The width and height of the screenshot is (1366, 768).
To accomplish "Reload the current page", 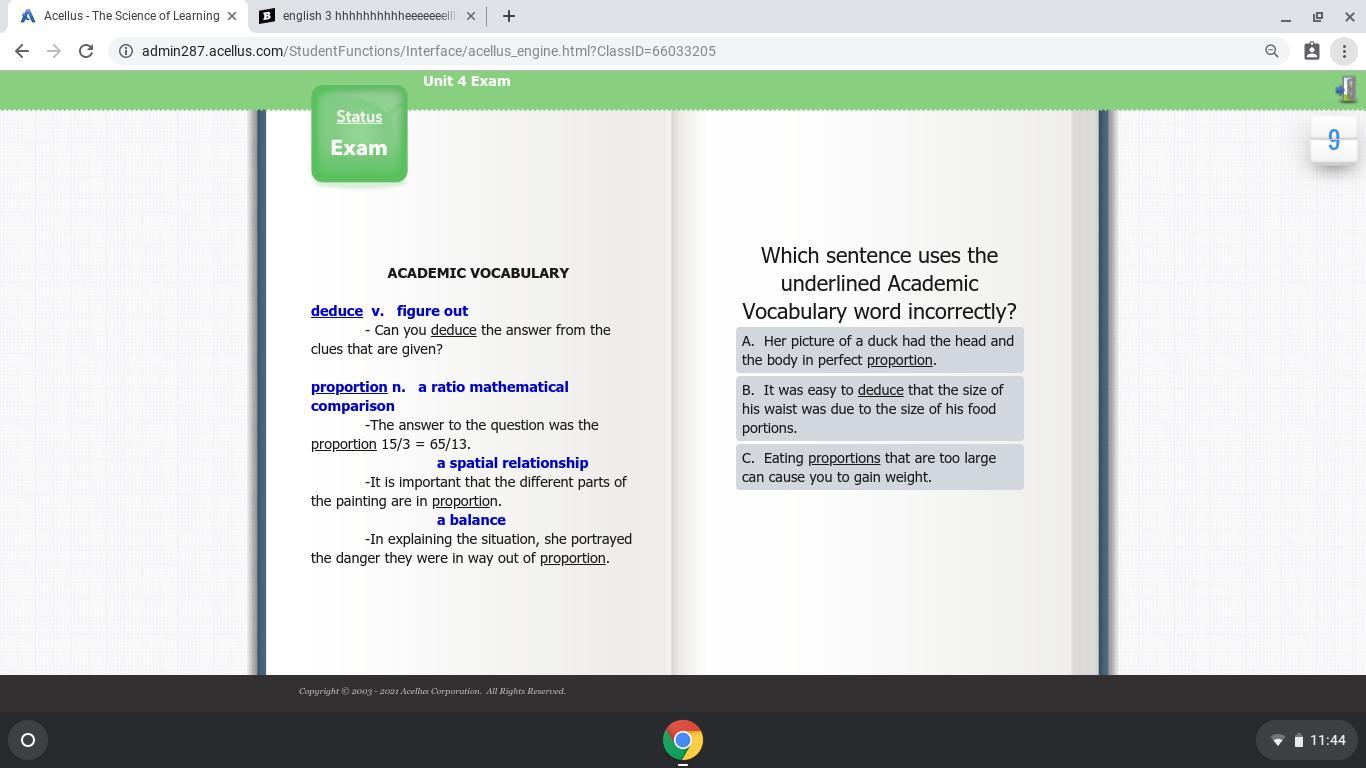I will (86, 51).
